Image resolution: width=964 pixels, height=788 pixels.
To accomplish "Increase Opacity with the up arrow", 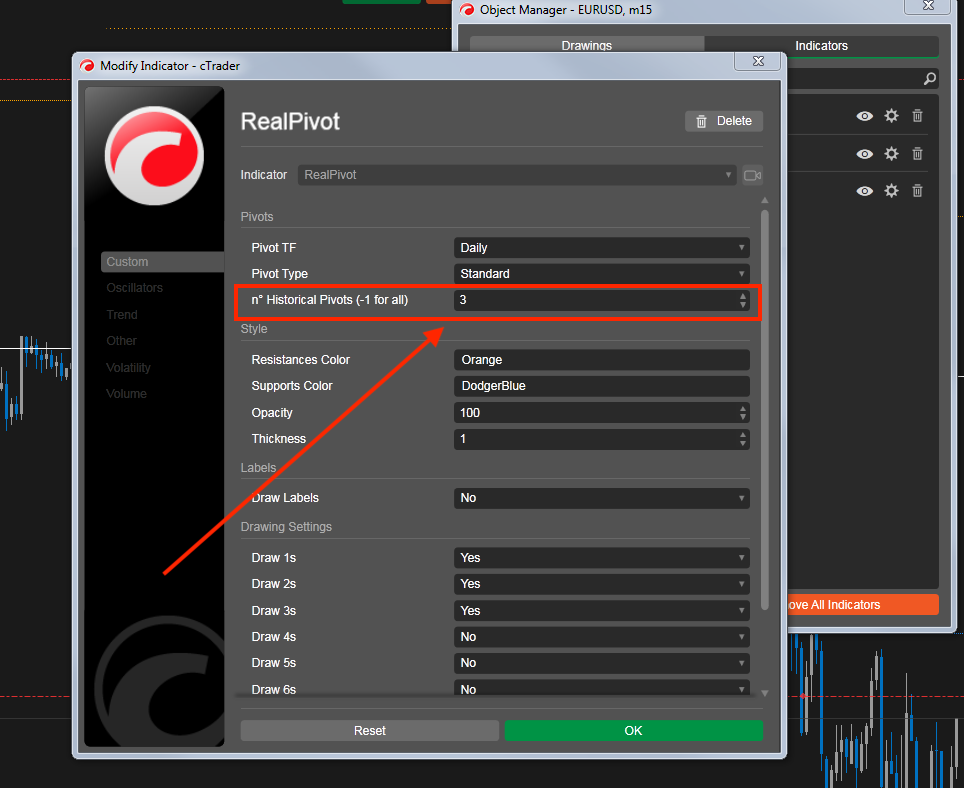I will [x=743, y=408].
